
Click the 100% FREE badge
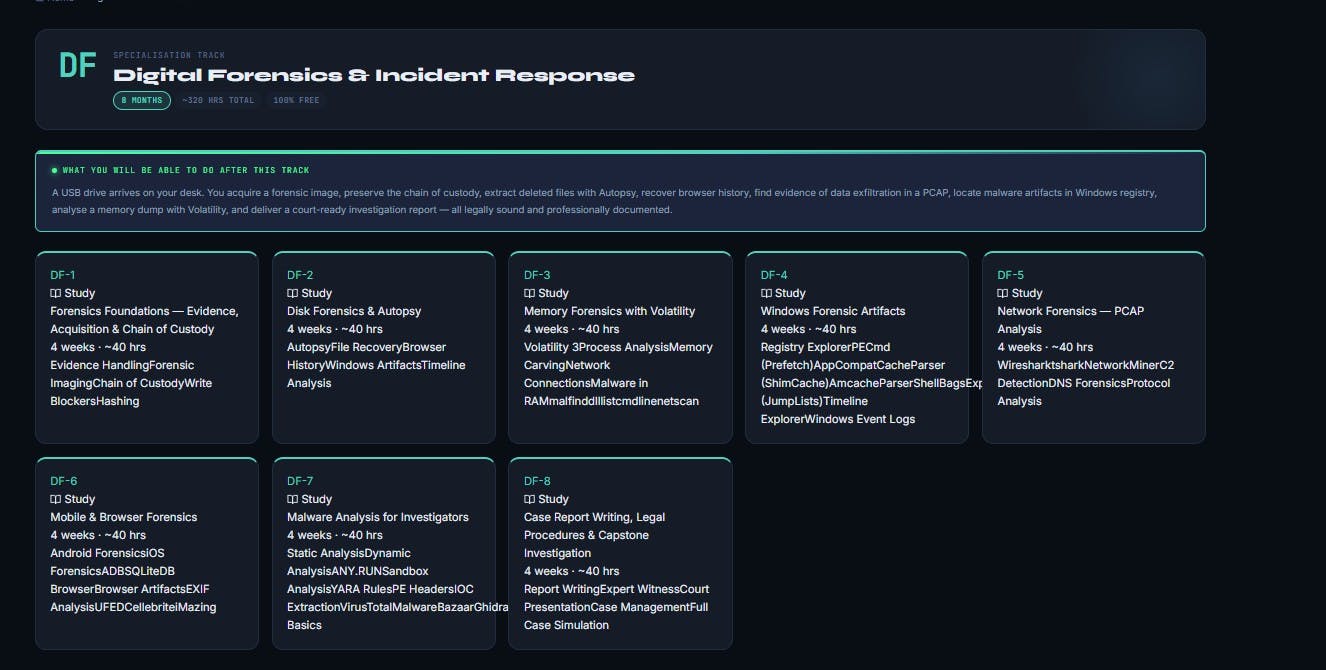(296, 100)
